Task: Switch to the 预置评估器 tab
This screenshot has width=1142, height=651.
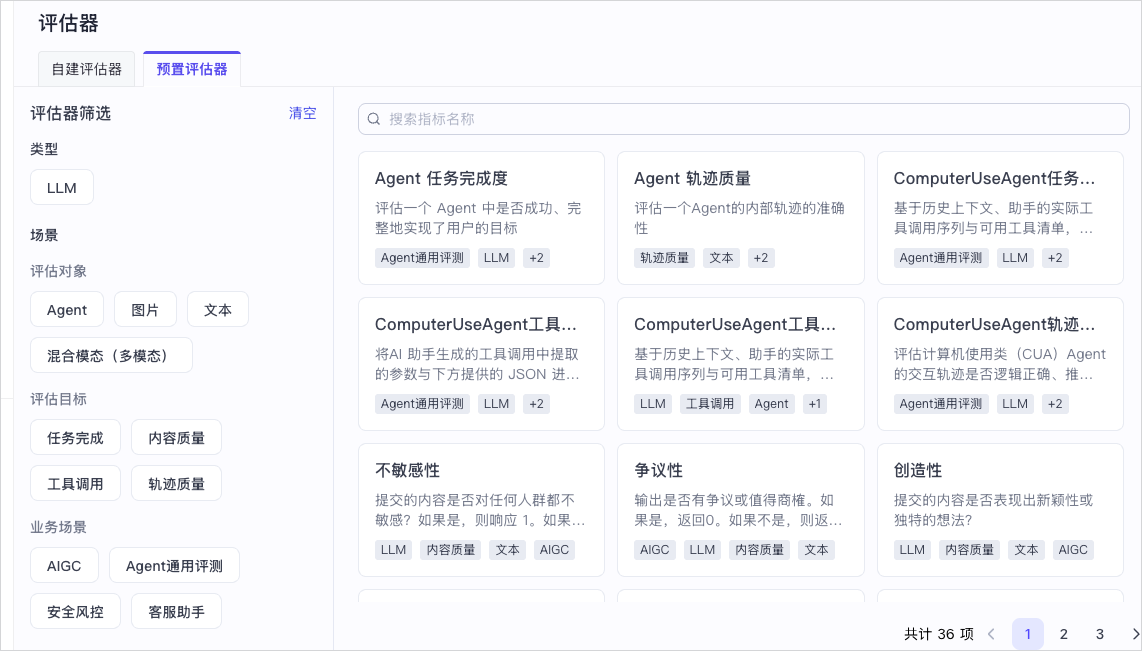Action: (192, 69)
